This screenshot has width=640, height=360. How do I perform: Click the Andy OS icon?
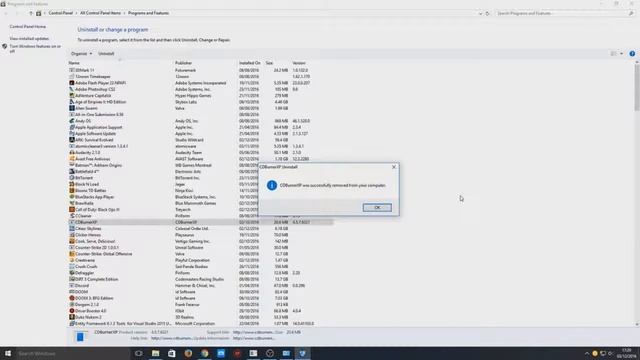coord(72,121)
